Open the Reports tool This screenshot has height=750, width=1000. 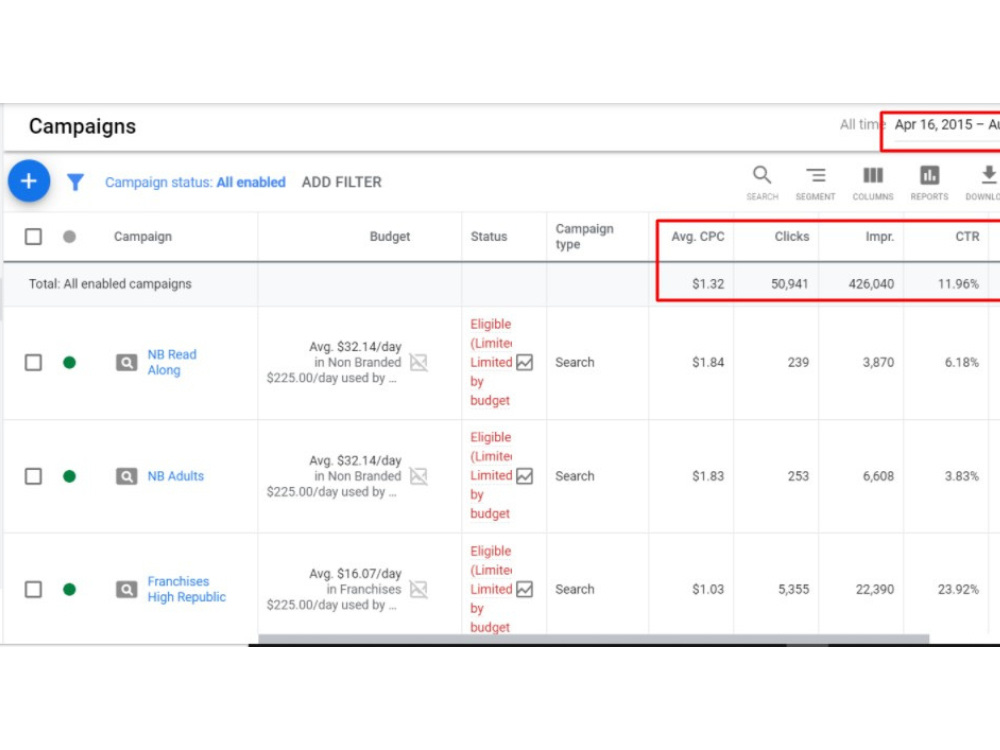click(x=929, y=182)
